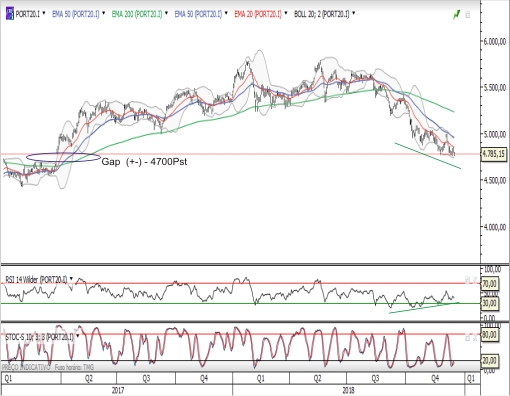The width and height of the screenshot is (510, 396).
Task: Click the PREÇO INDICATIVO label
Action: coord(26,367)
